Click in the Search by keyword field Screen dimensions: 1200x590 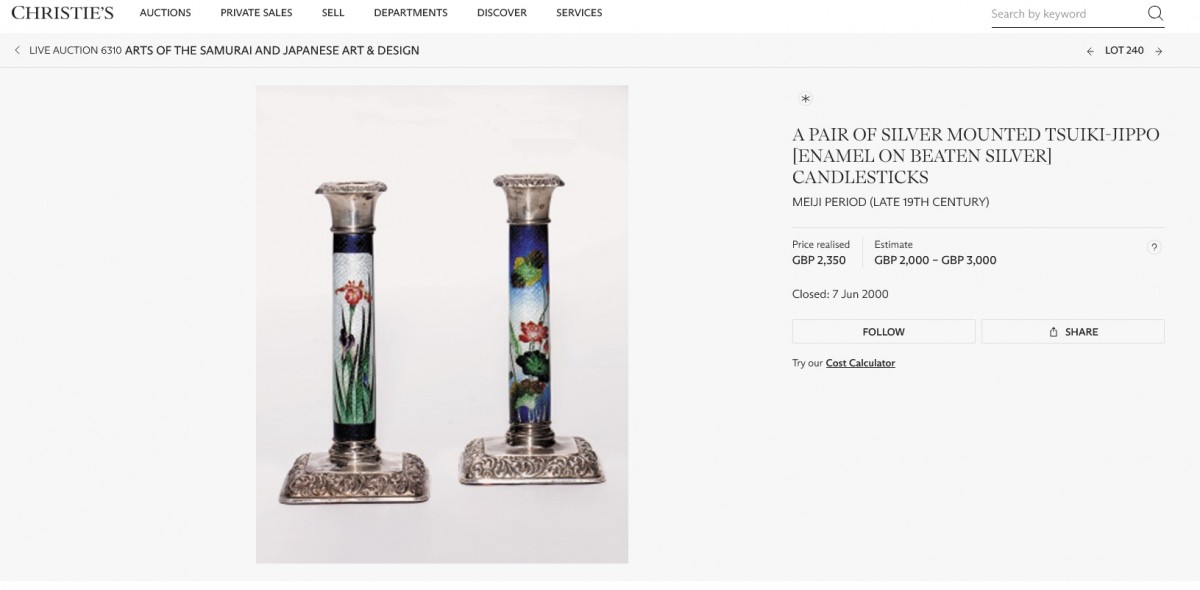tap(1065, 14)
